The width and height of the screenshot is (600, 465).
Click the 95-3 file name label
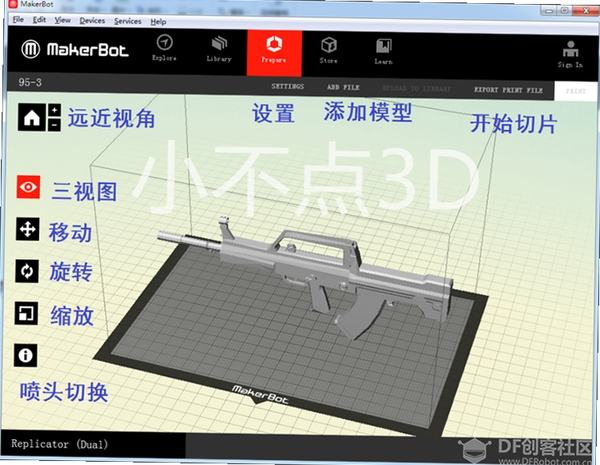[x=30, y=82]
